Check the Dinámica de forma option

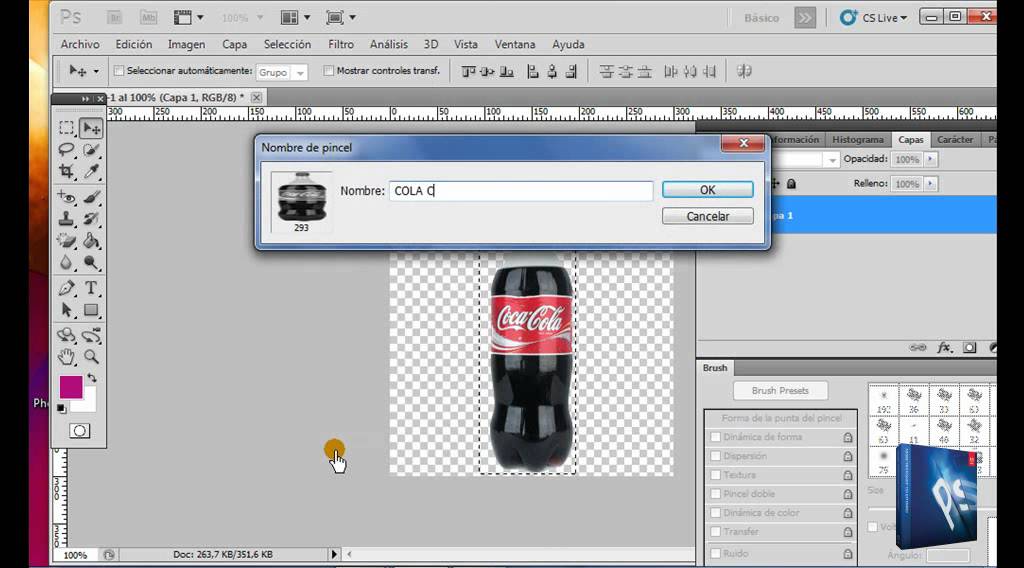click(716, 437)
